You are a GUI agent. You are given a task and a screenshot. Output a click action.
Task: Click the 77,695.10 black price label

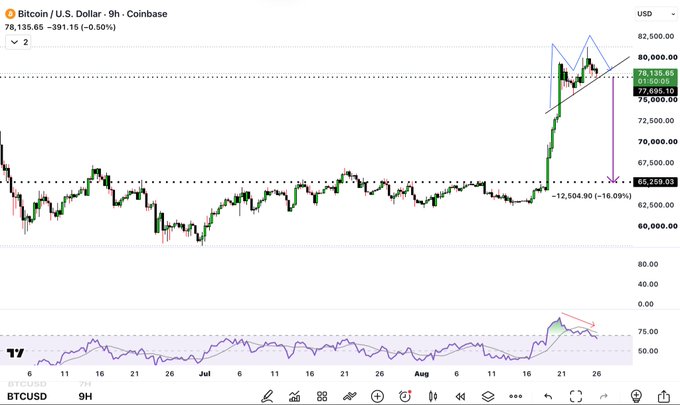[655, 91]
